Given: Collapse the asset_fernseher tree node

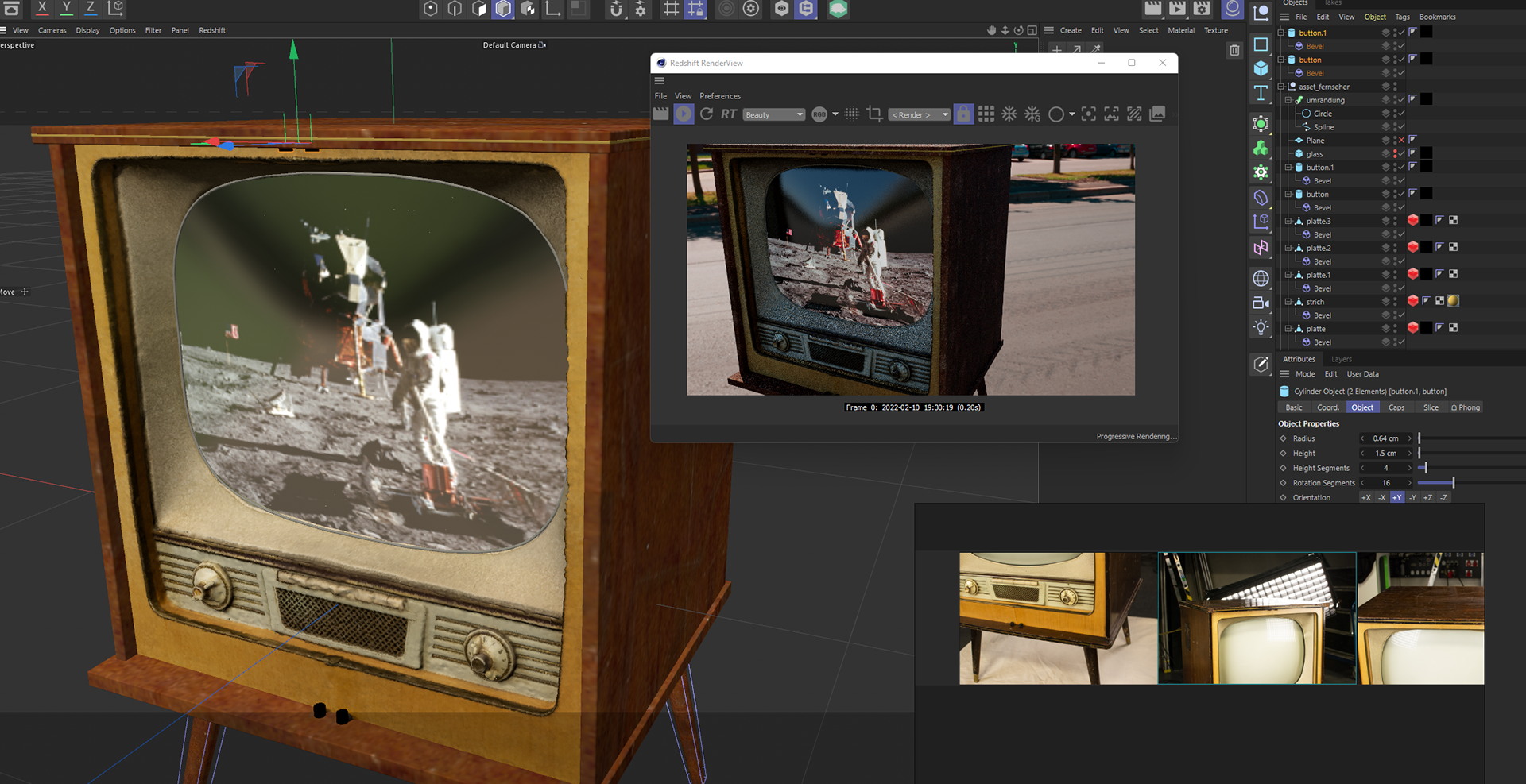Looking at the screenshot, I should 1281,87.
